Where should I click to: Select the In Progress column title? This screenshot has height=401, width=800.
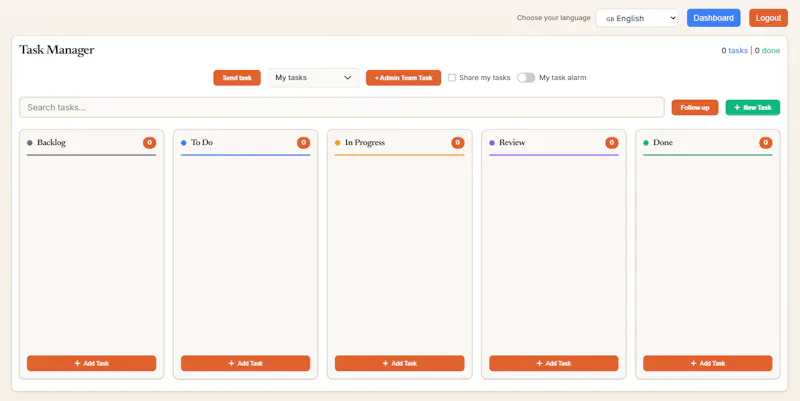pyautogui.click(x=365, y=142)
